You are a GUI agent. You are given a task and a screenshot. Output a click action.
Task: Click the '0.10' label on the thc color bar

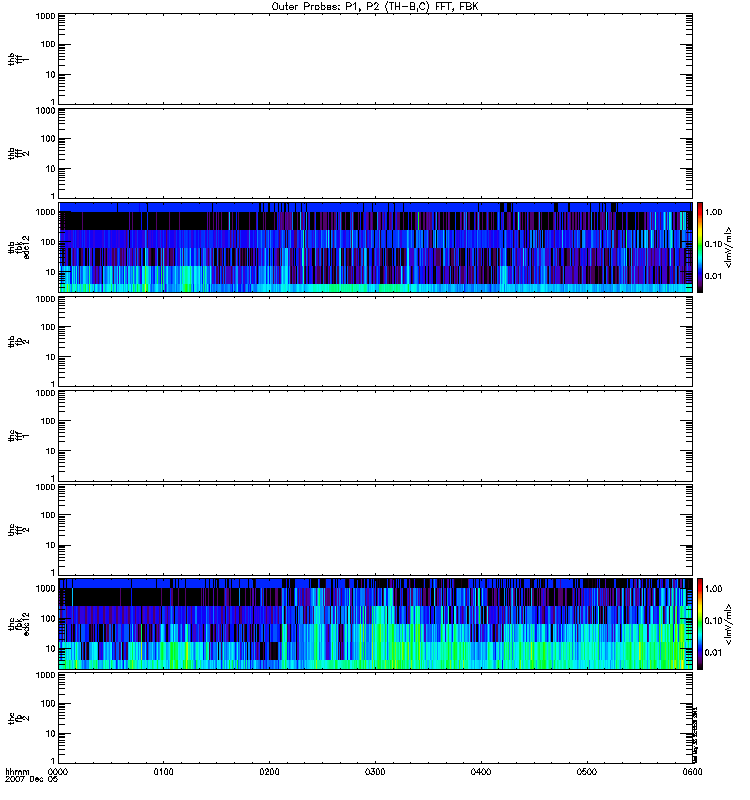(x=713, y=621)
